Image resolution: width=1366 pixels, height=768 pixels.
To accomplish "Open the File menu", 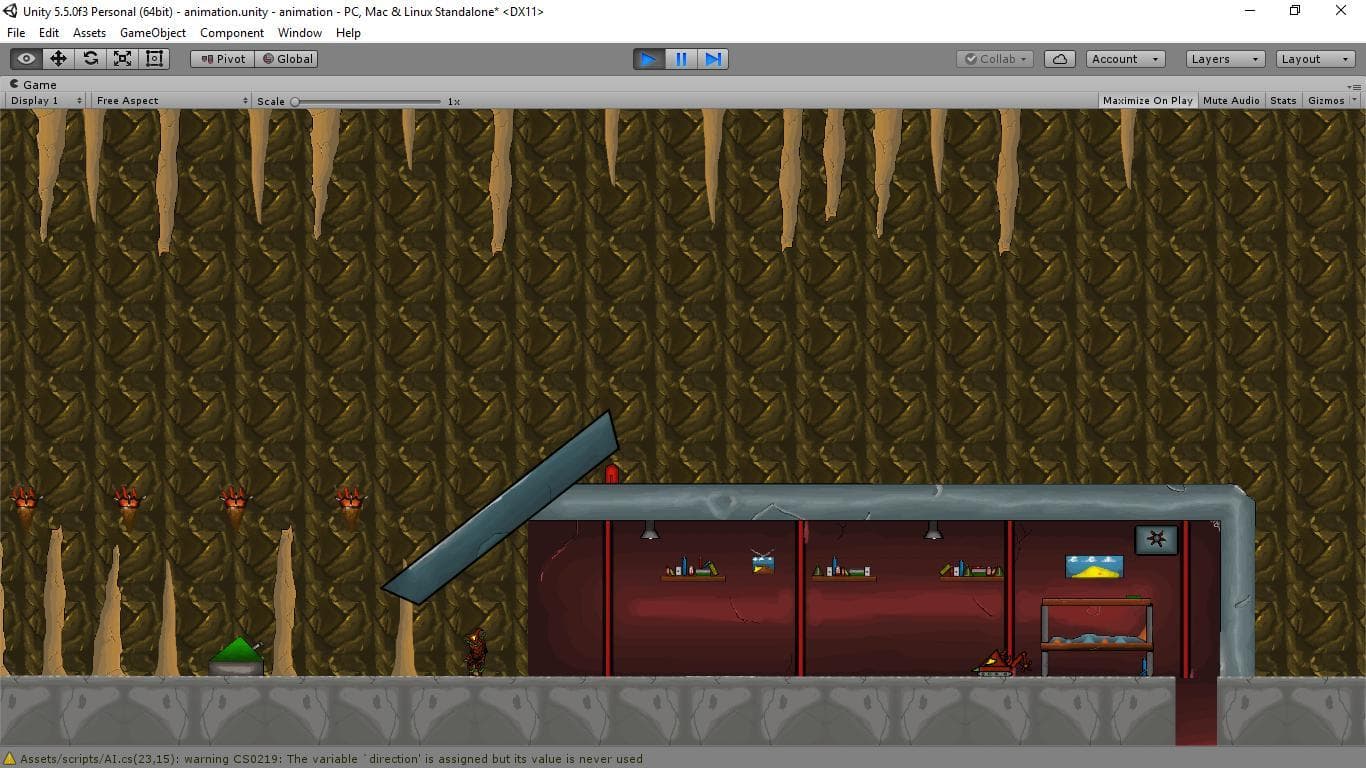I will (16, 33).
